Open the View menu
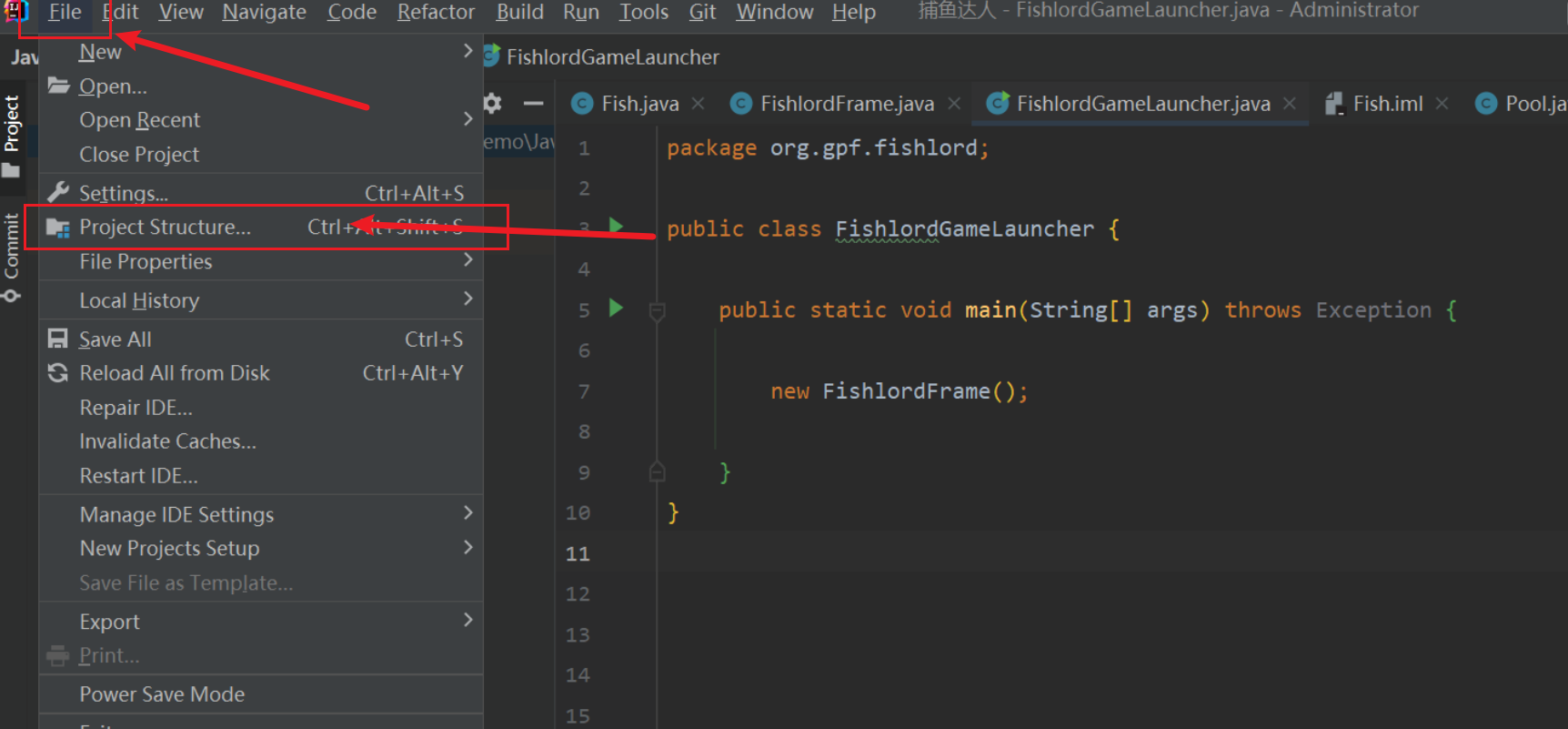Viewport: 1568px width, 729px height. [181, 12]
